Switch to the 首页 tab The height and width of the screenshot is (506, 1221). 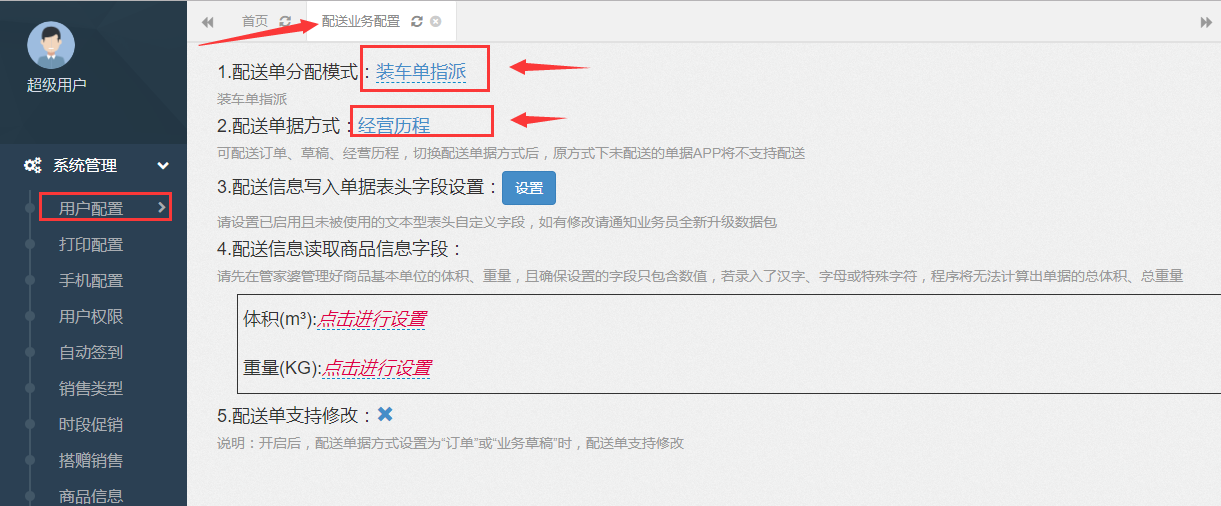[255, 21]
